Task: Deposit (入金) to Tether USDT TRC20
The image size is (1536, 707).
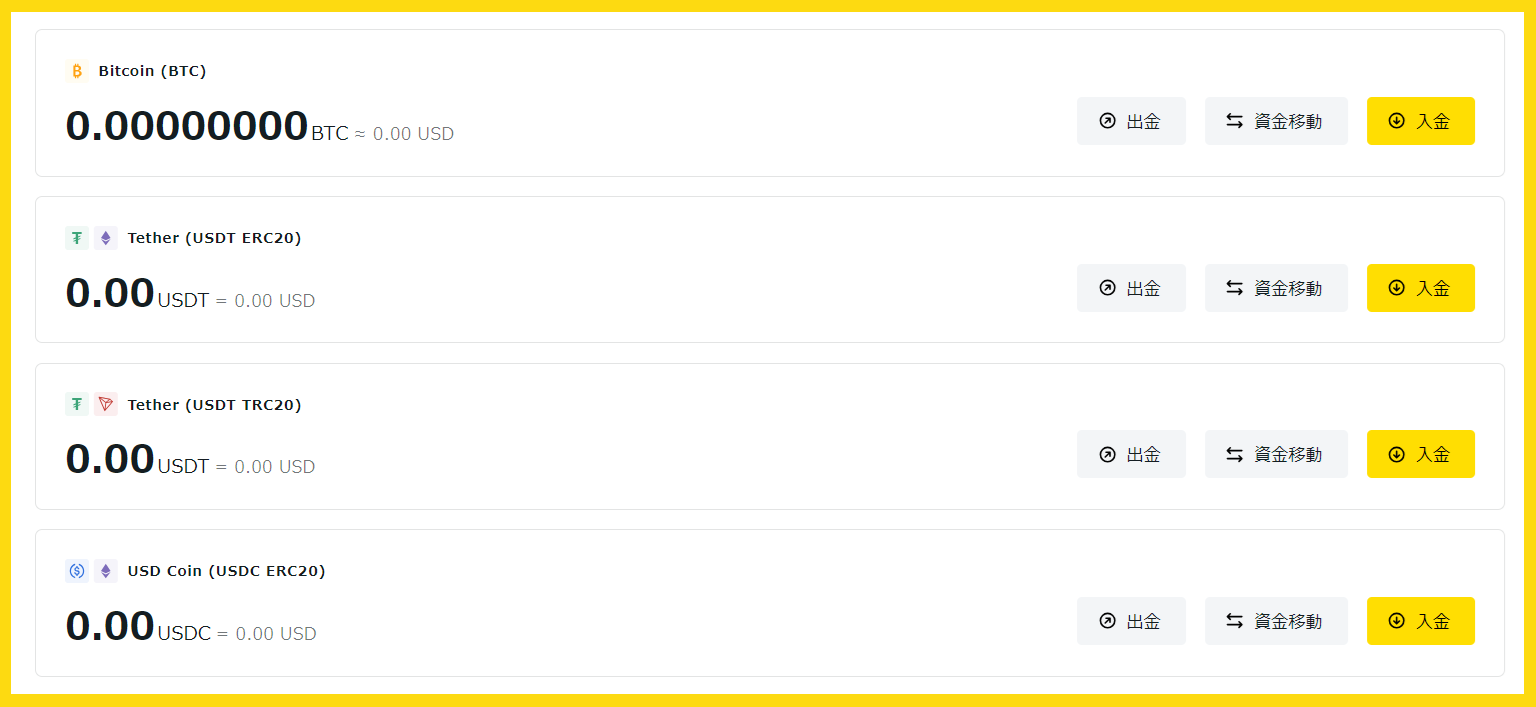Action: (x=1420, y=454)
